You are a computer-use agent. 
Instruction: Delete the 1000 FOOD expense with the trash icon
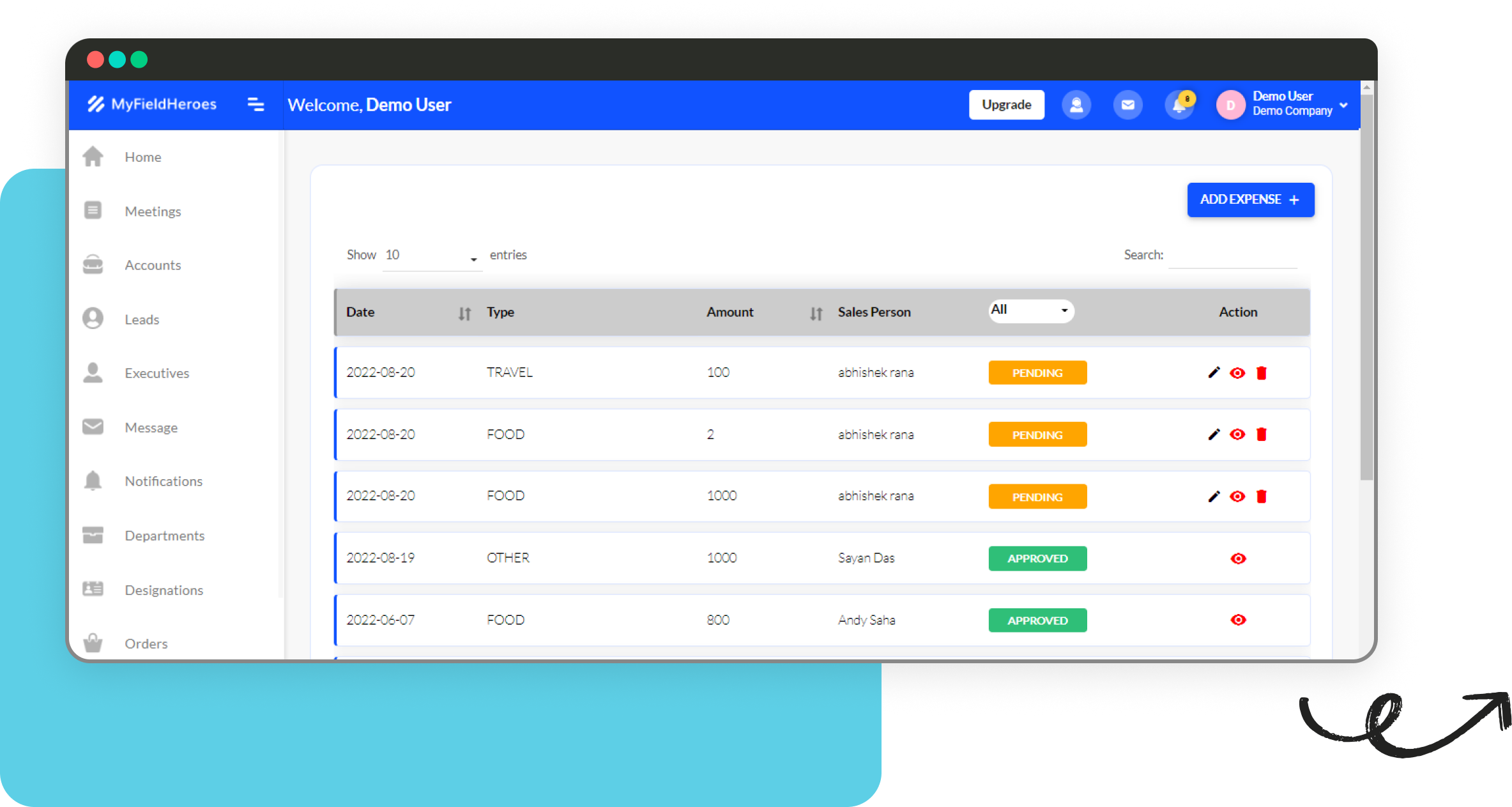click(1262, 496)
